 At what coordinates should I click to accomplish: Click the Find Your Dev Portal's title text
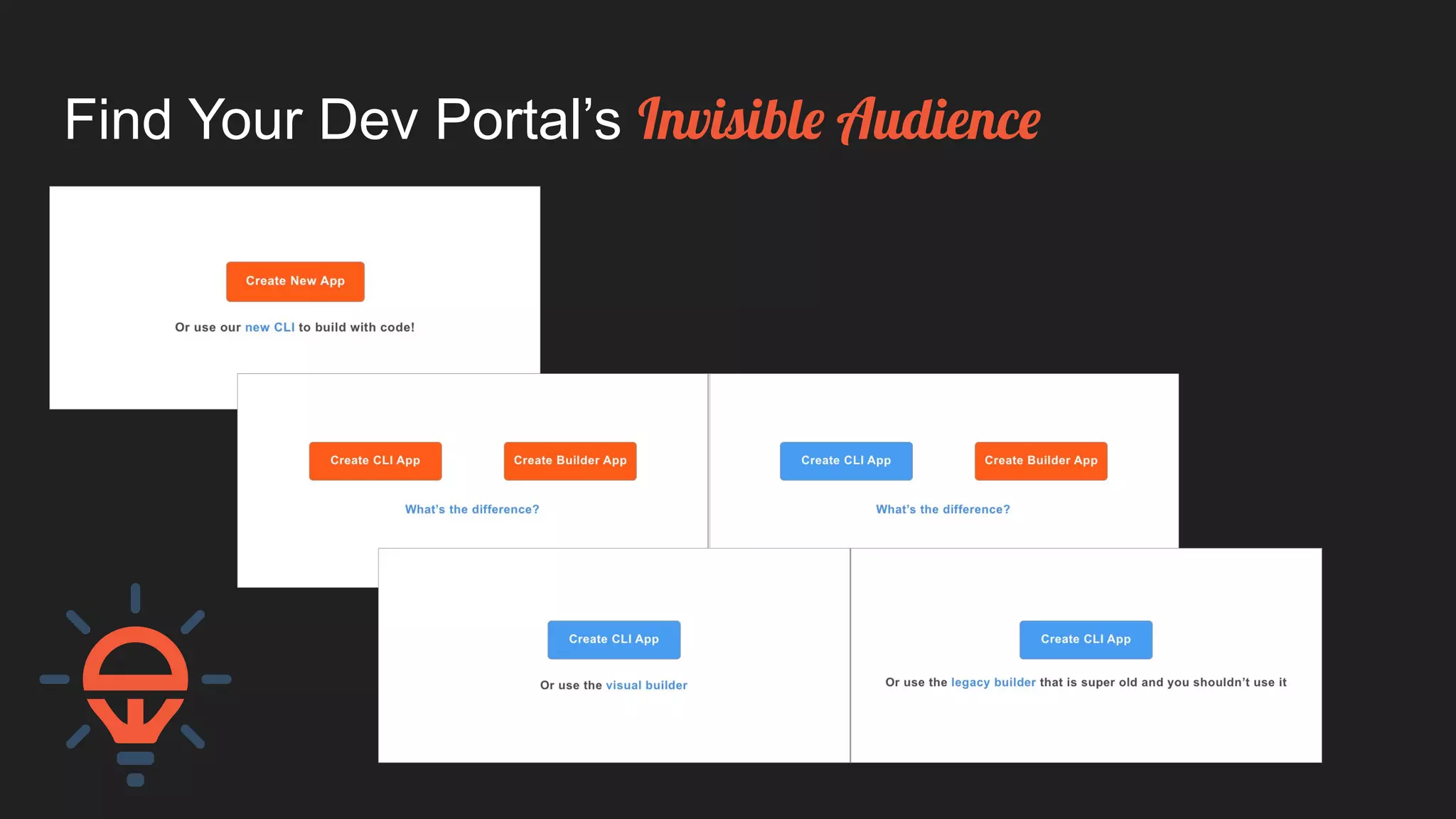[x=343, y=119]
